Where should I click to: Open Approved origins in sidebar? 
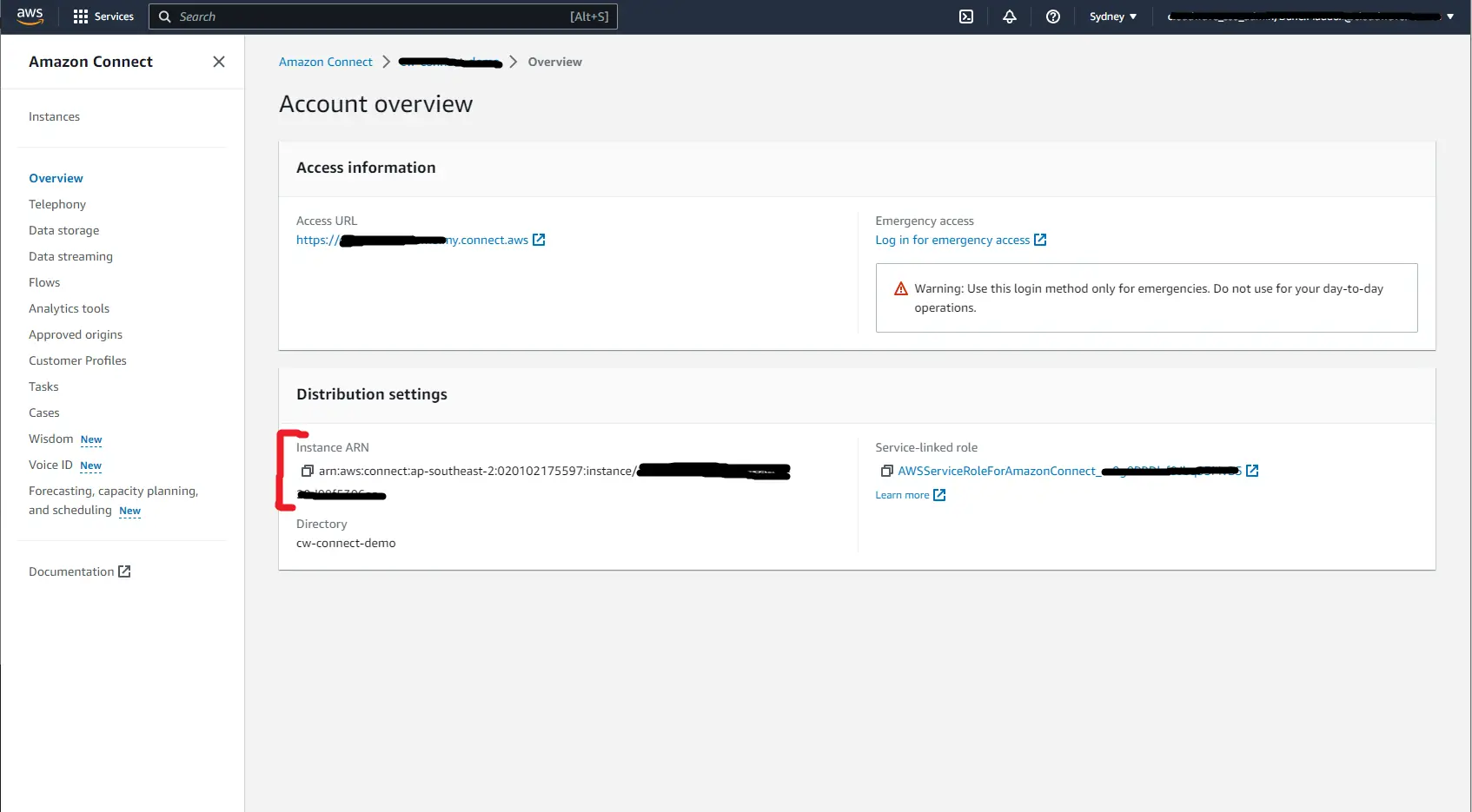click(76, 334)
